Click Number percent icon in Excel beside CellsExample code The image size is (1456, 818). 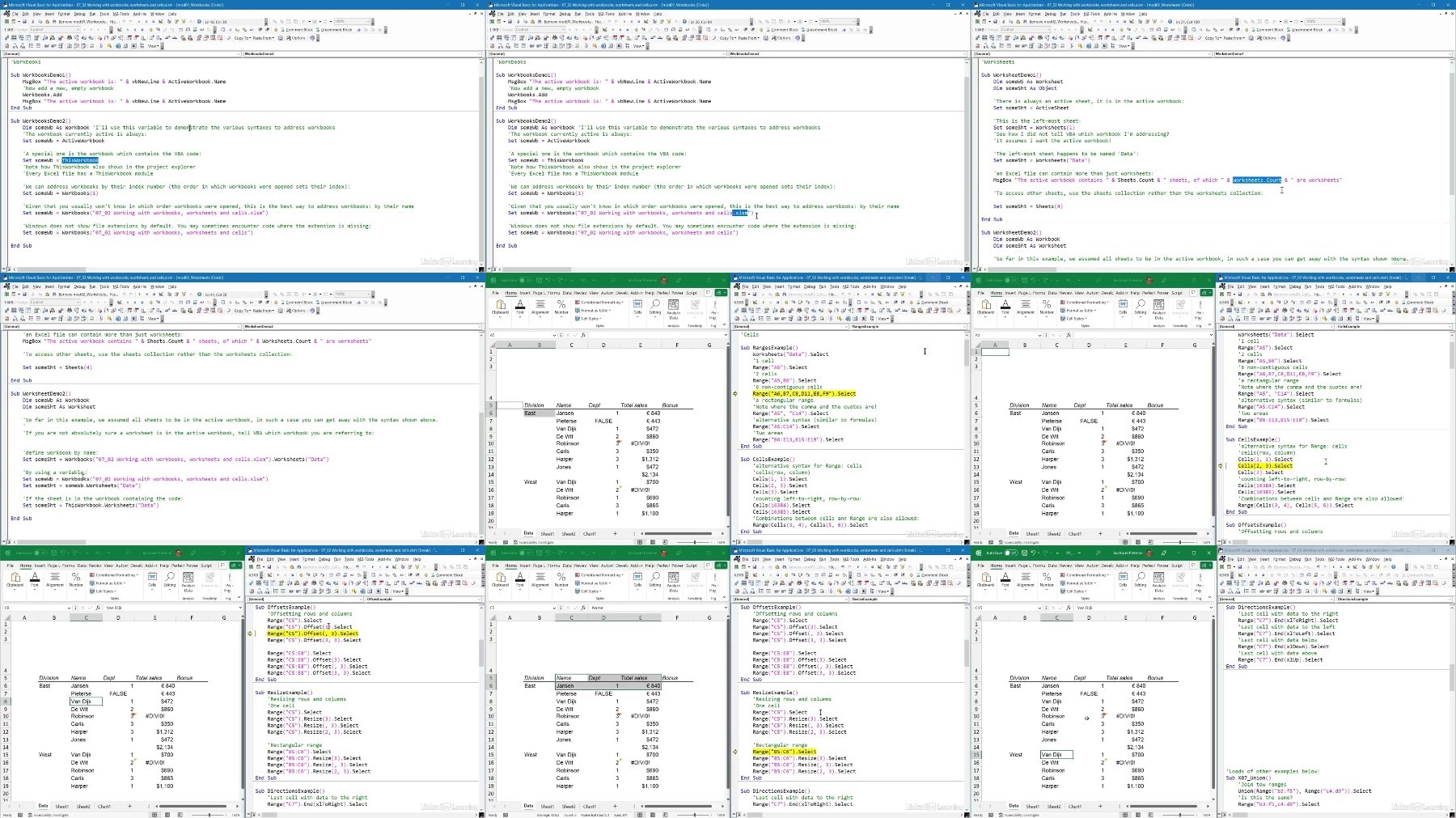1047,304
